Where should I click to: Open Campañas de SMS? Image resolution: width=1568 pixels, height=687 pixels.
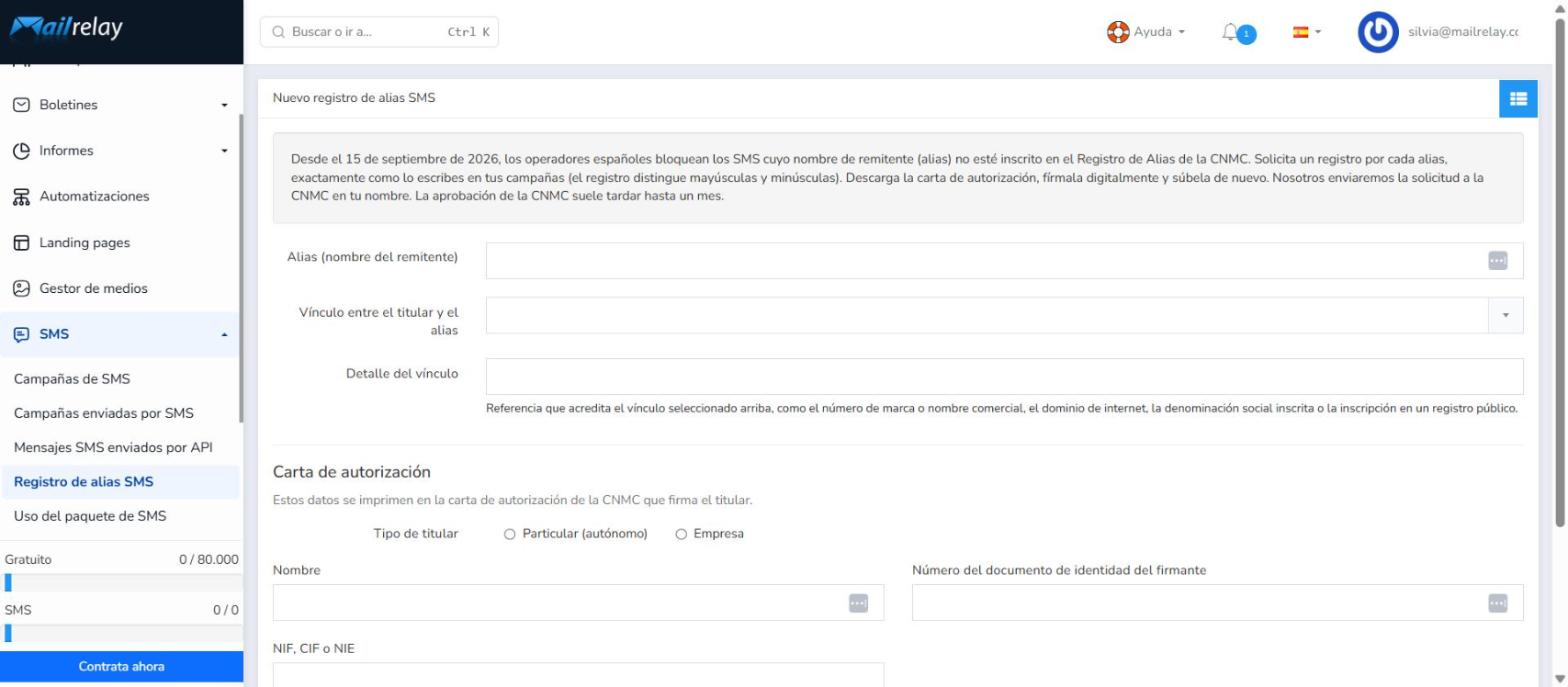[72, 379]
